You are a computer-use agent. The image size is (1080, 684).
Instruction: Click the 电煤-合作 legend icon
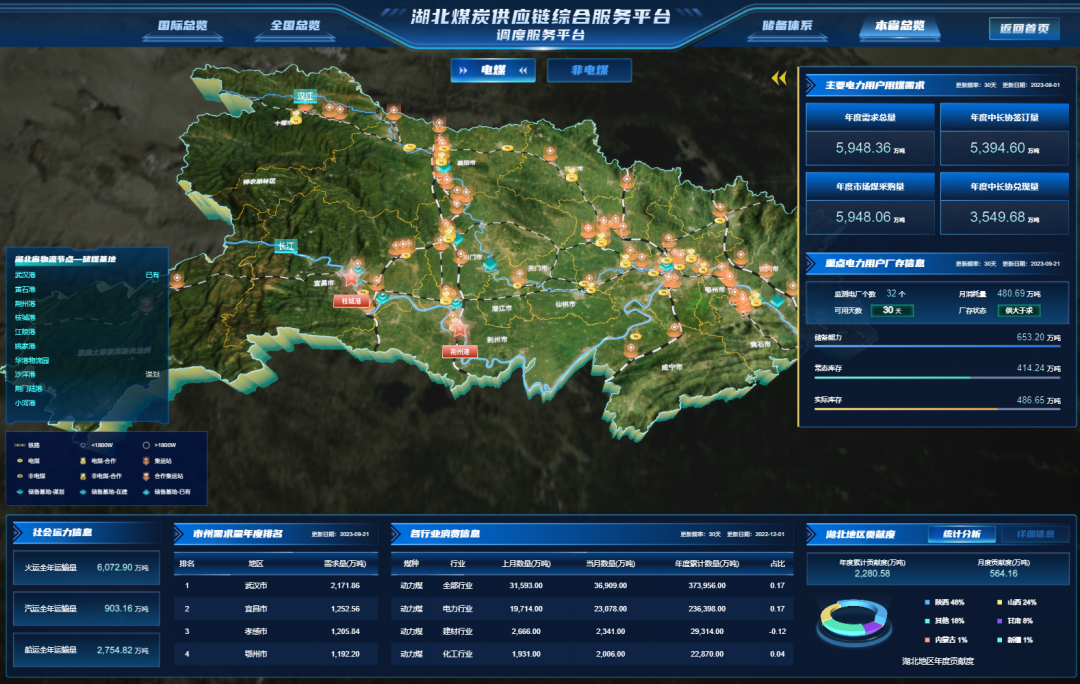click(83, 460)
